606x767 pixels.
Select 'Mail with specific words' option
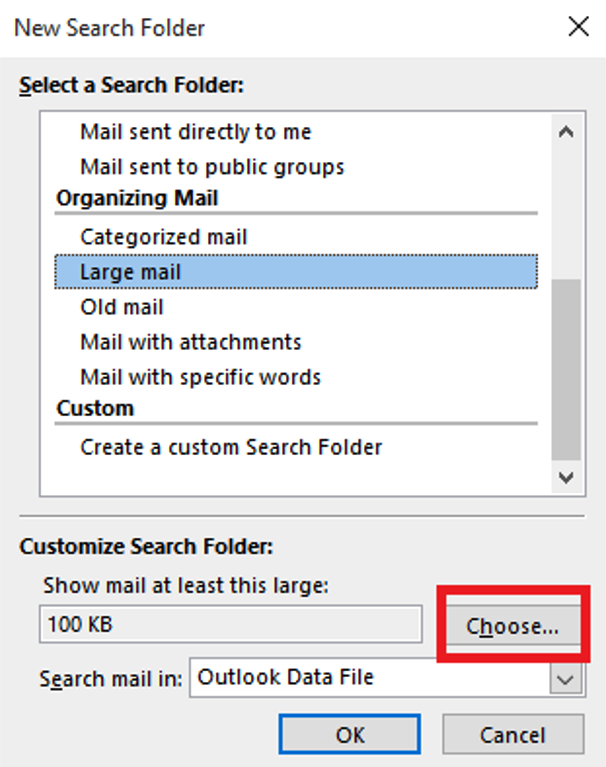coord(201,377)
